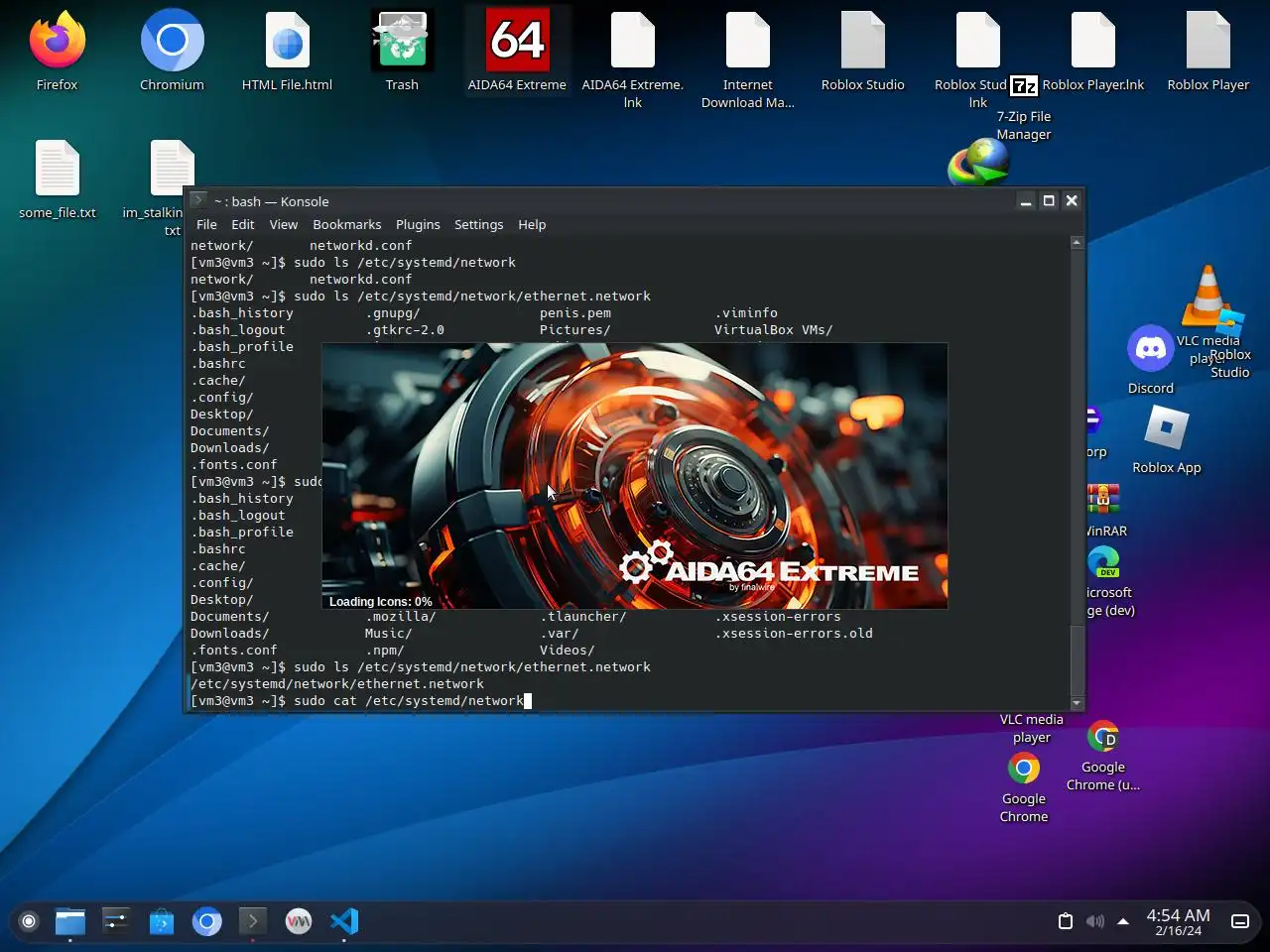Select the 7-Zip File Manager icon

pos(1024,86)
